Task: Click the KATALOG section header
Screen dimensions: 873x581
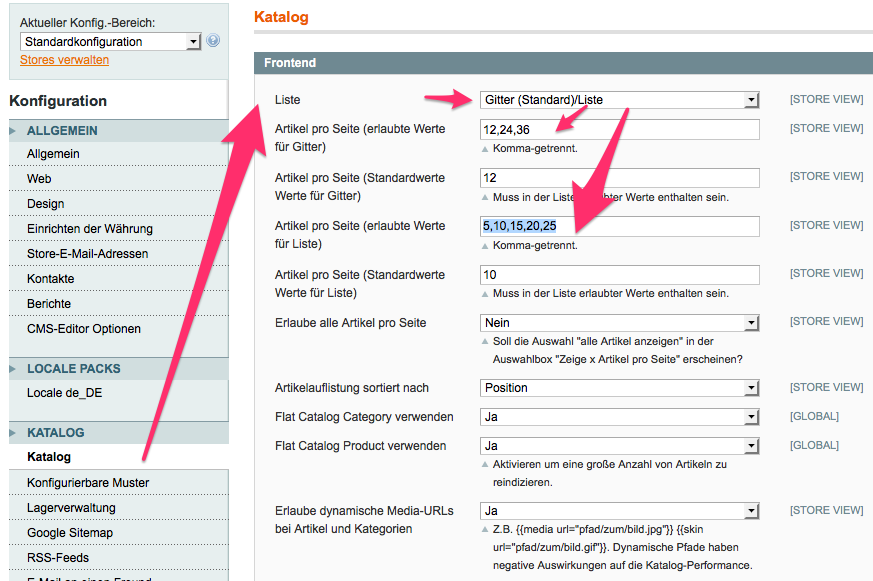Action: coord(119,433)
